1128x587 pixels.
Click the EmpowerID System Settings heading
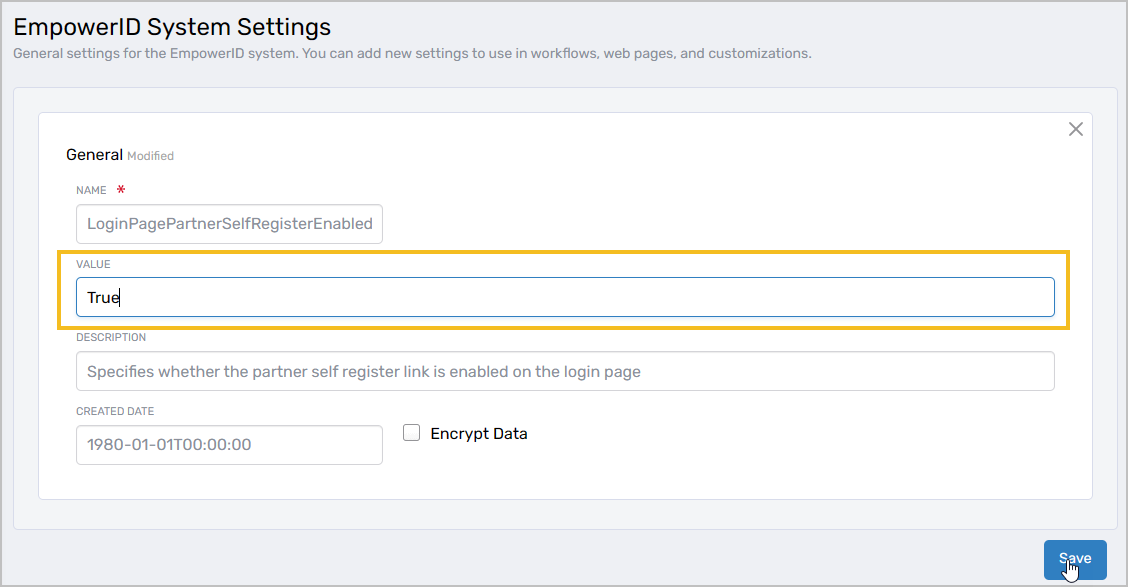[x=170, y=27]
